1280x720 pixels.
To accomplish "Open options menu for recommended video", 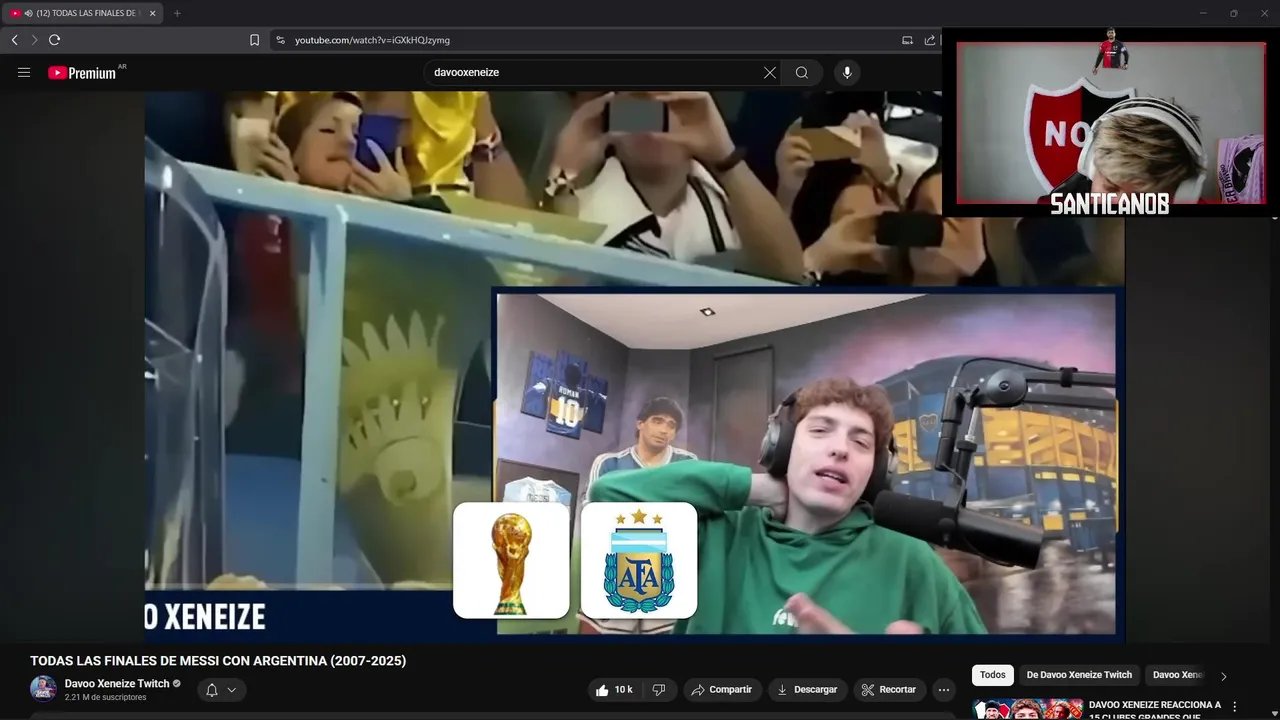I will pos(1235,707).
